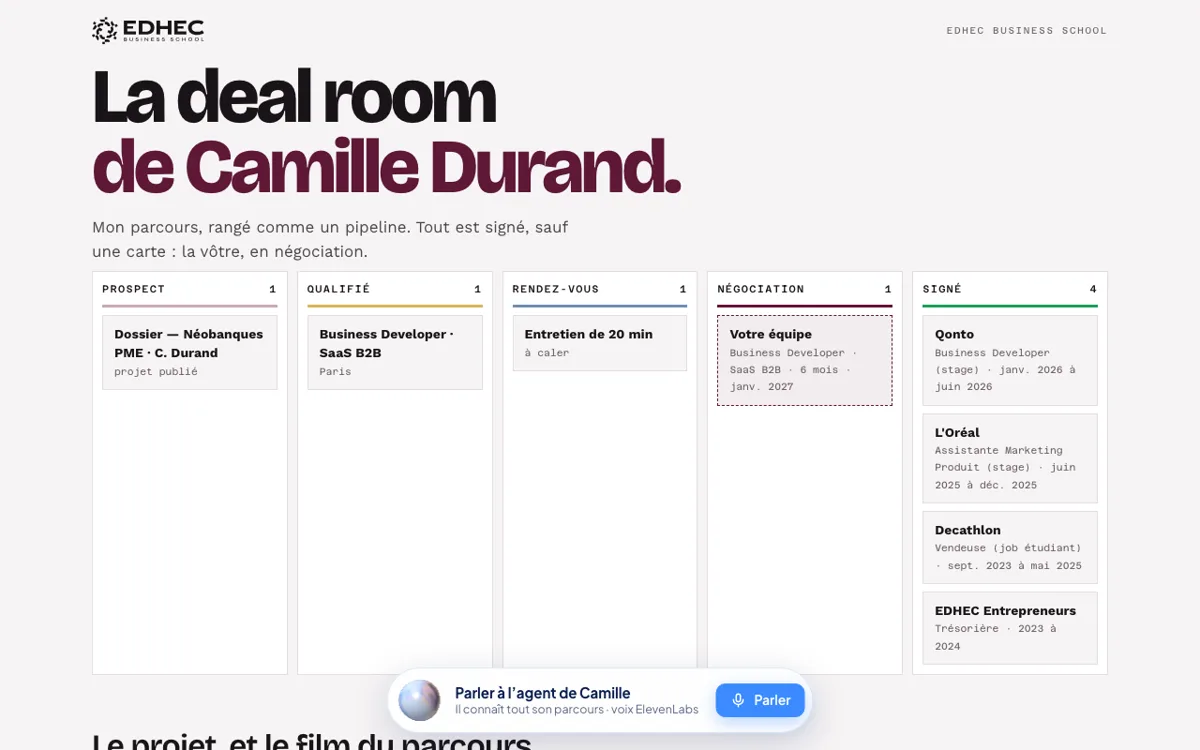Click the 'de Camille Durand.' heading

[x=386, y=165]
